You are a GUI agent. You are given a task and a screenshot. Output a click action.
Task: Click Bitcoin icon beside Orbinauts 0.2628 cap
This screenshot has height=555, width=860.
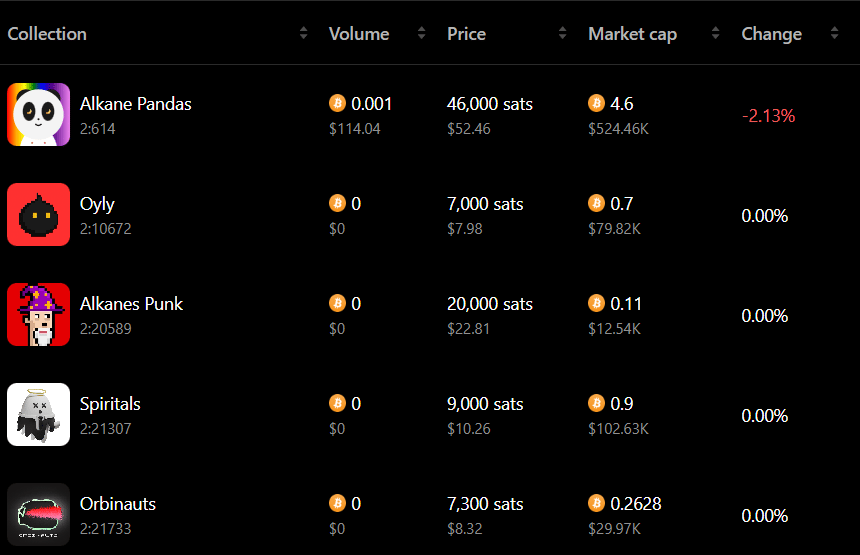pos(597,503)
